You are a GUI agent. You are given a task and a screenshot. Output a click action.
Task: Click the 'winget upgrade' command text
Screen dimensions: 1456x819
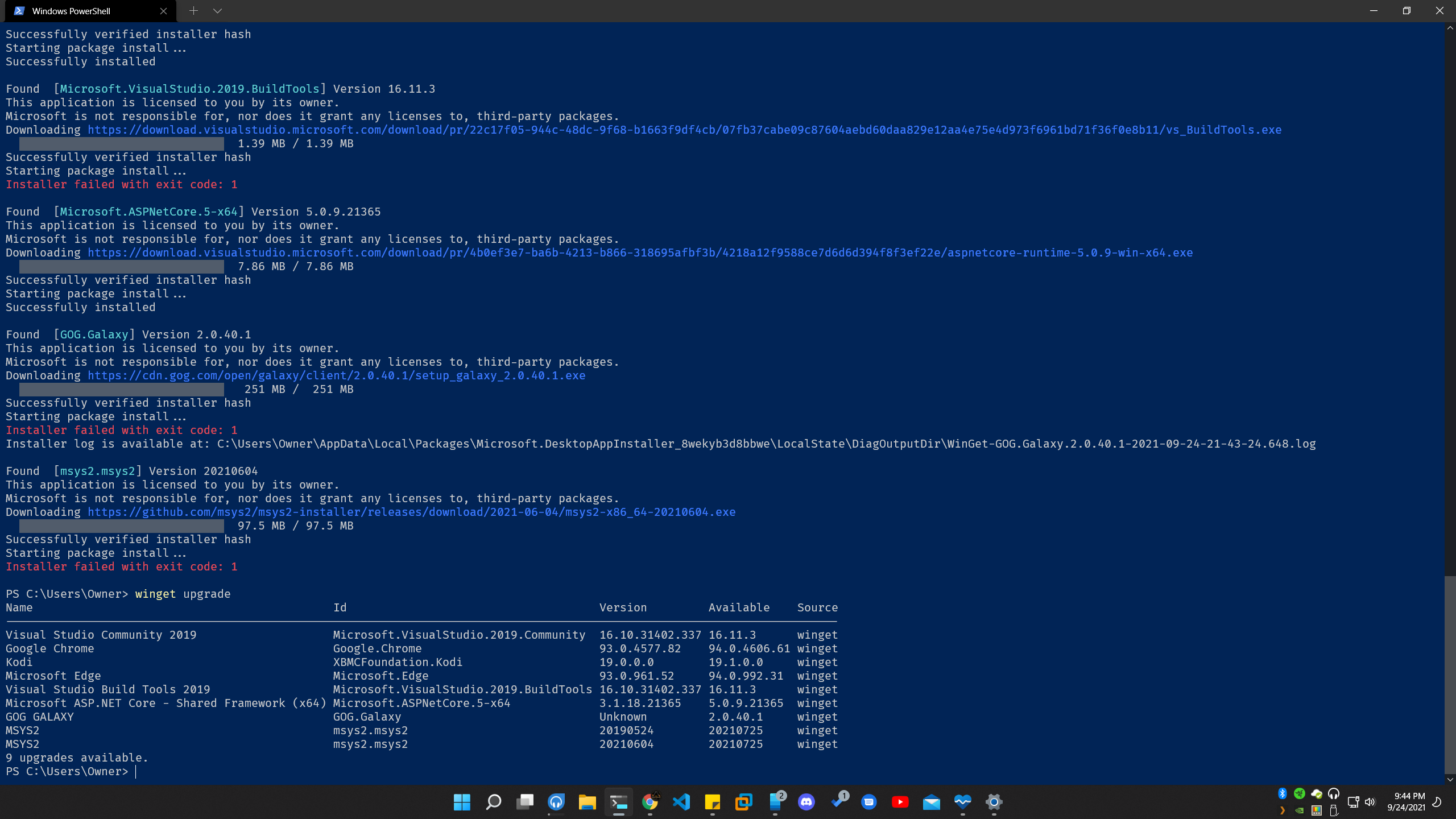(x=183, y=594)
